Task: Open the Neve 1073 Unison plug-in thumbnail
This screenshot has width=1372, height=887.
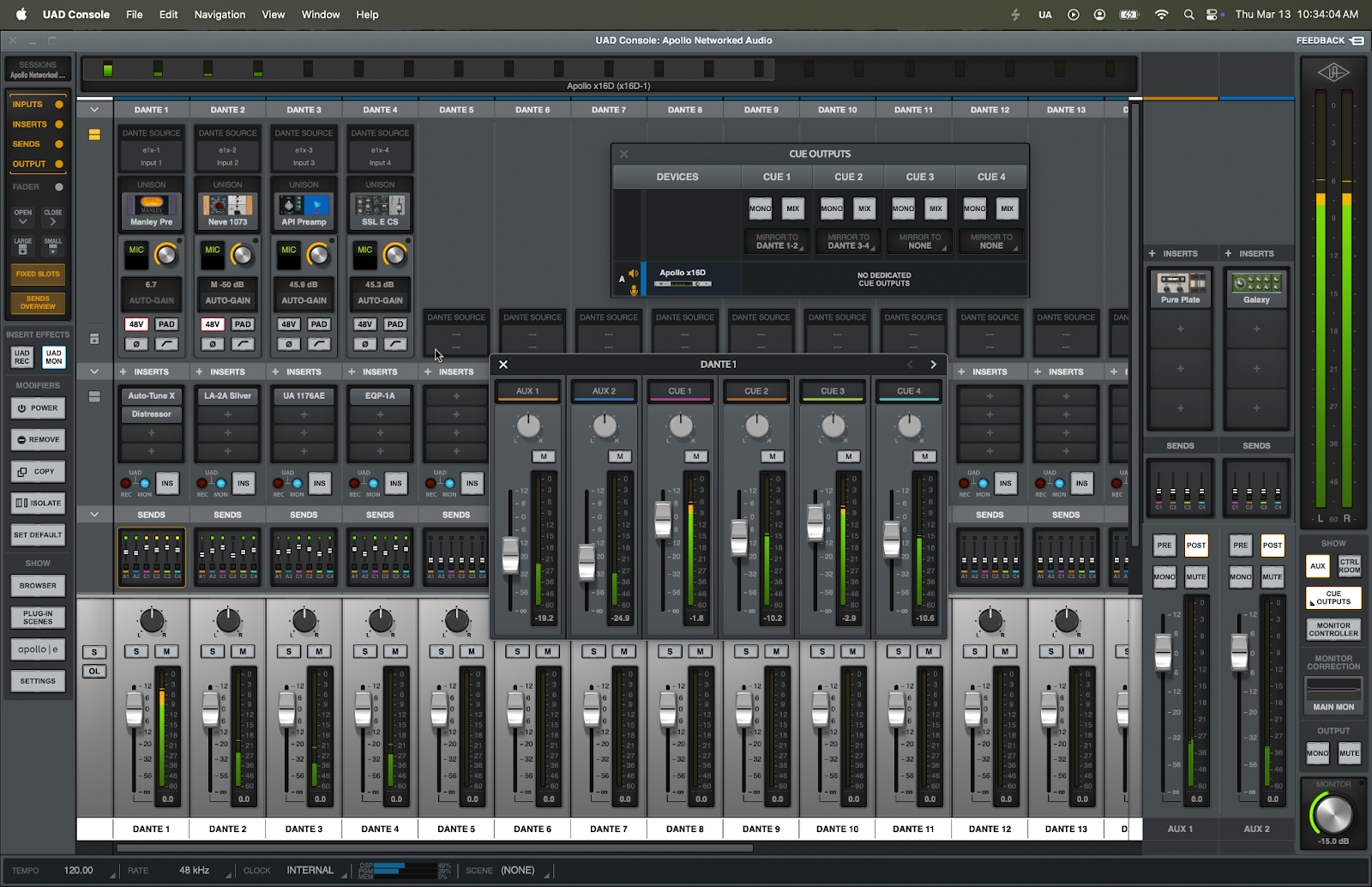Action: tap(227, 210)
